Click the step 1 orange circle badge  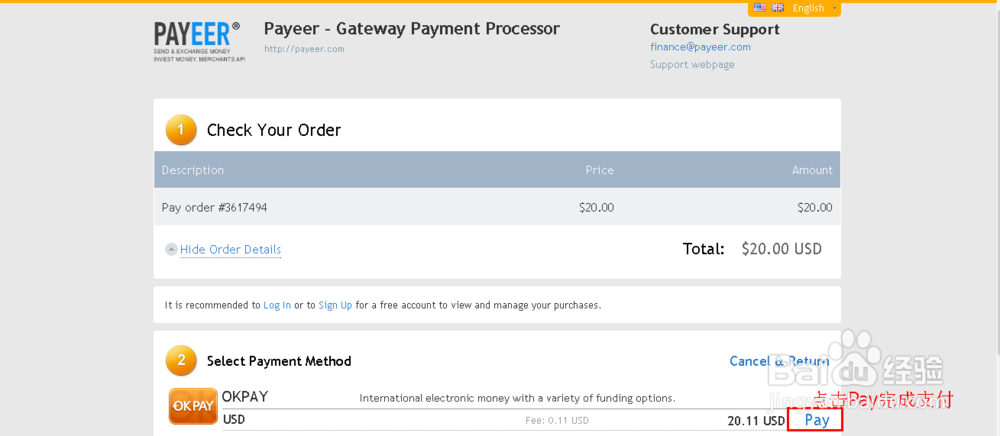(x=181, y=130)
